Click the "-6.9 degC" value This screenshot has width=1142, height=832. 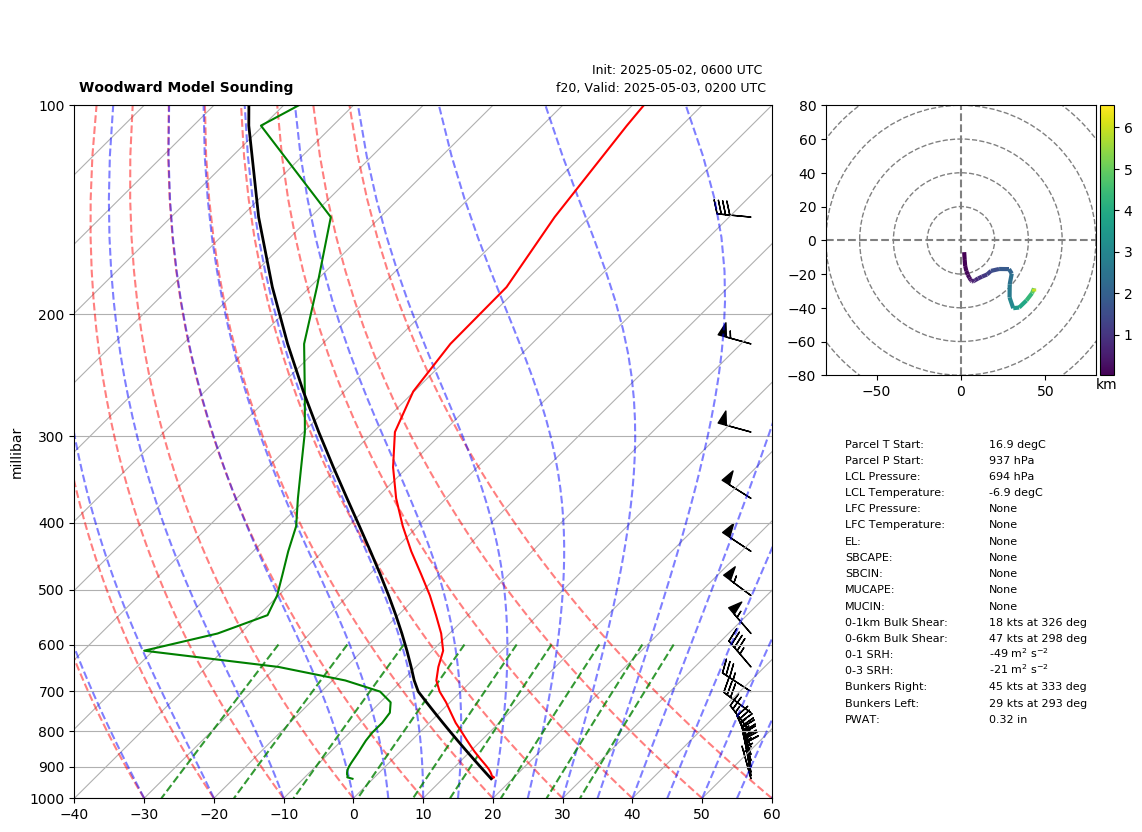[1015, 492]
